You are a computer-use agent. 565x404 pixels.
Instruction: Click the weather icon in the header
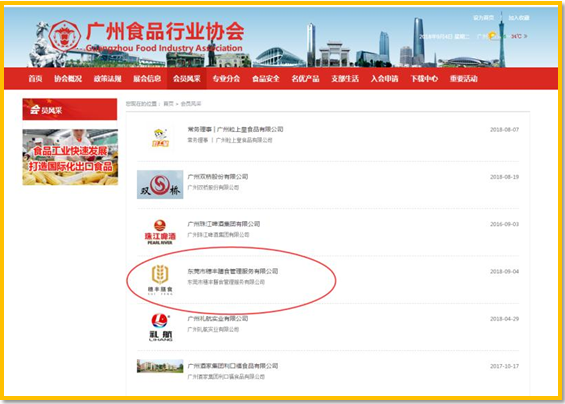point(493,36)
